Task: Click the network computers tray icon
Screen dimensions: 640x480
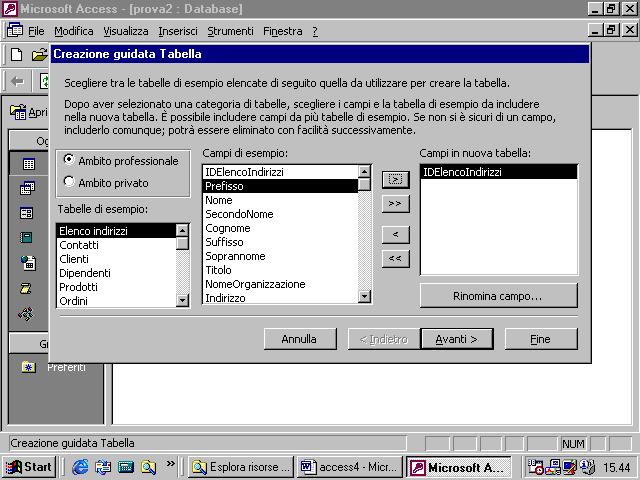Action: (553, 467)
